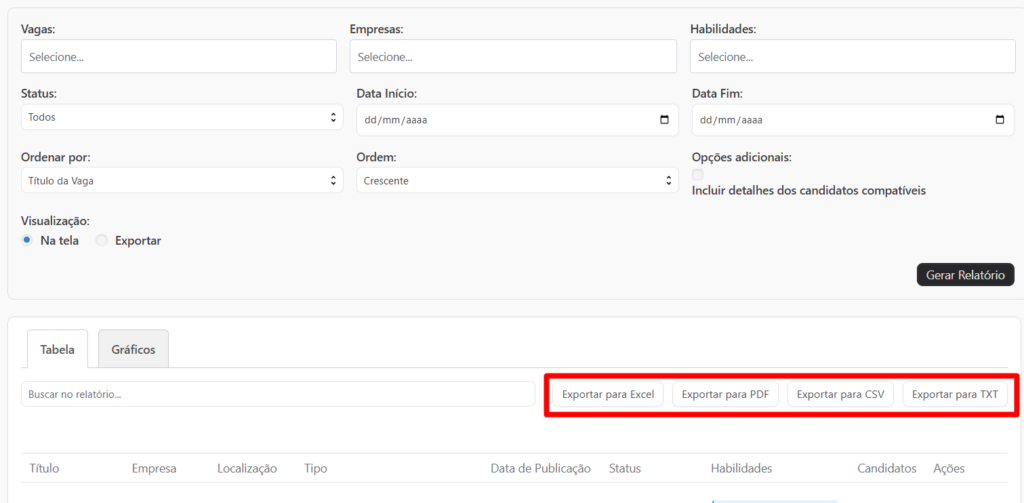
Task: Open the Empresas select field
Action: click(513, 57)
